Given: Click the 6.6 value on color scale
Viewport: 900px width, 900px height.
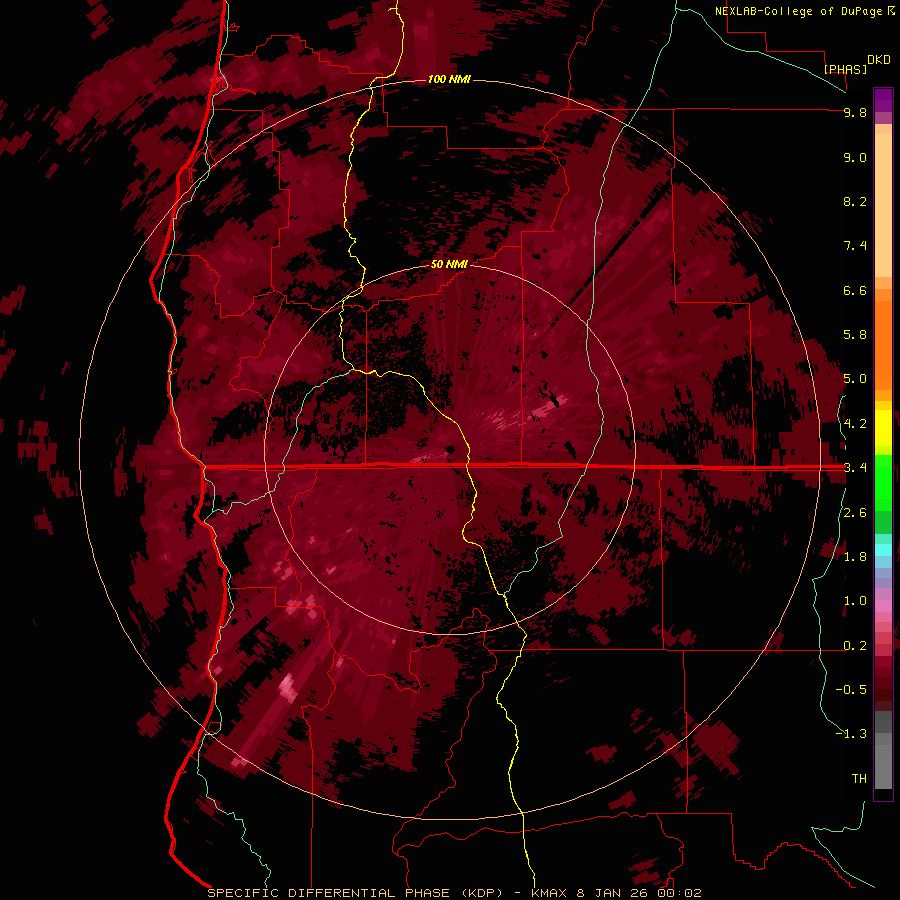Looking at the screenshot, I should pos(855,290).
